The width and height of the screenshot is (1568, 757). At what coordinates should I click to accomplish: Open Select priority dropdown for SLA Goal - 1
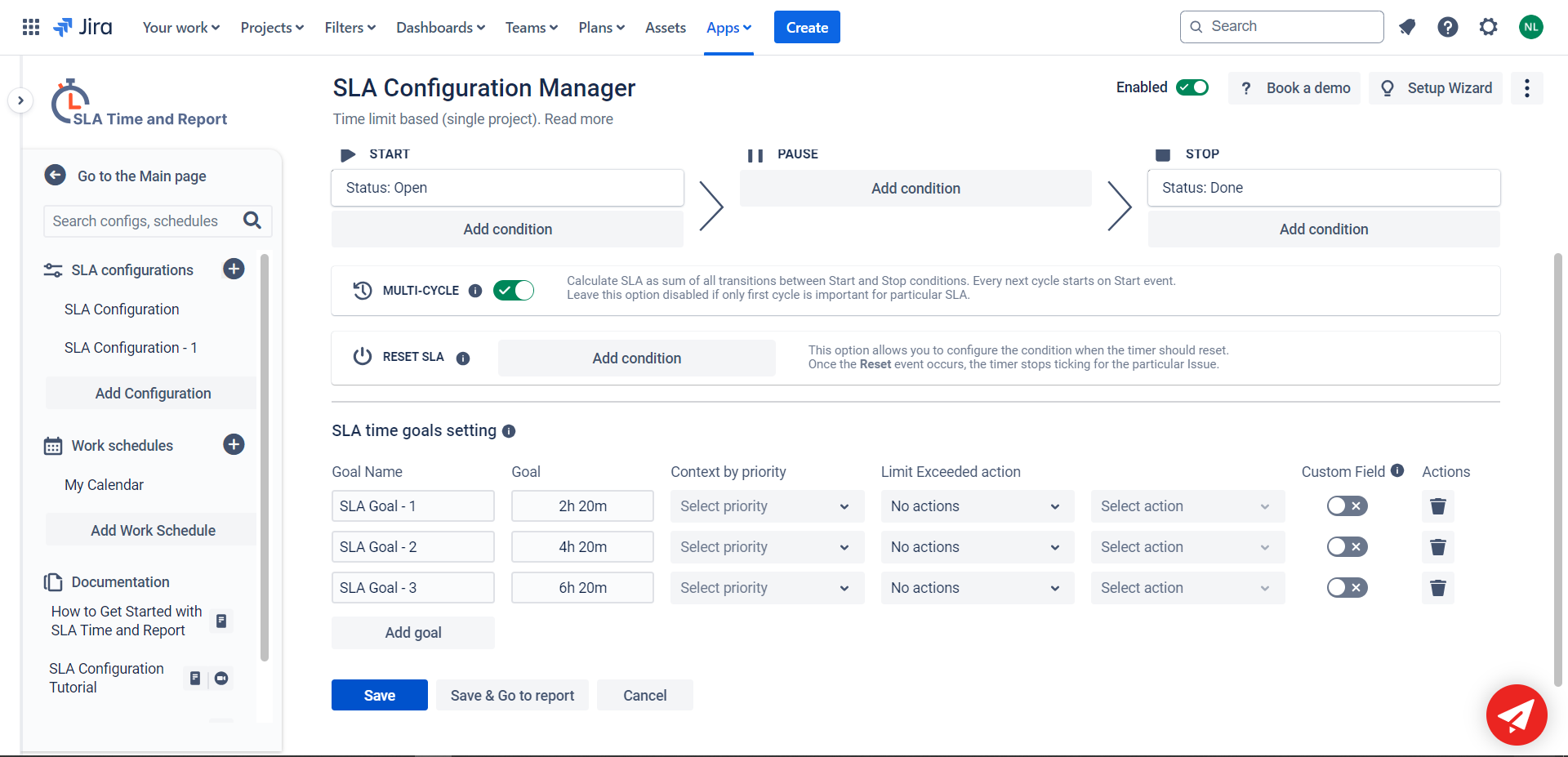[x=766, y=506]
